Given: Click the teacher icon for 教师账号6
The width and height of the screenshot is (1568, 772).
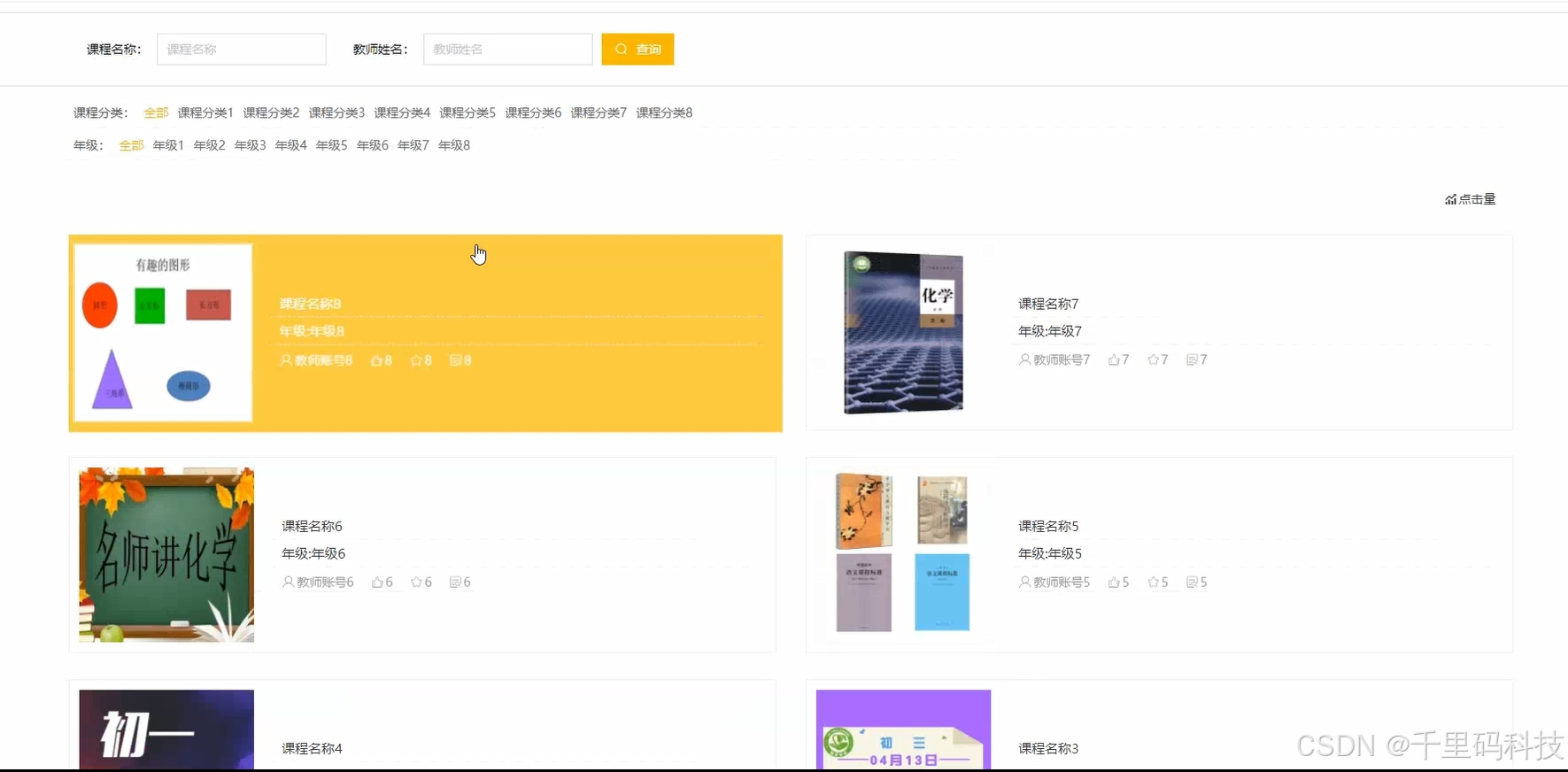Looking at the screenshot, I should [288, 582].
